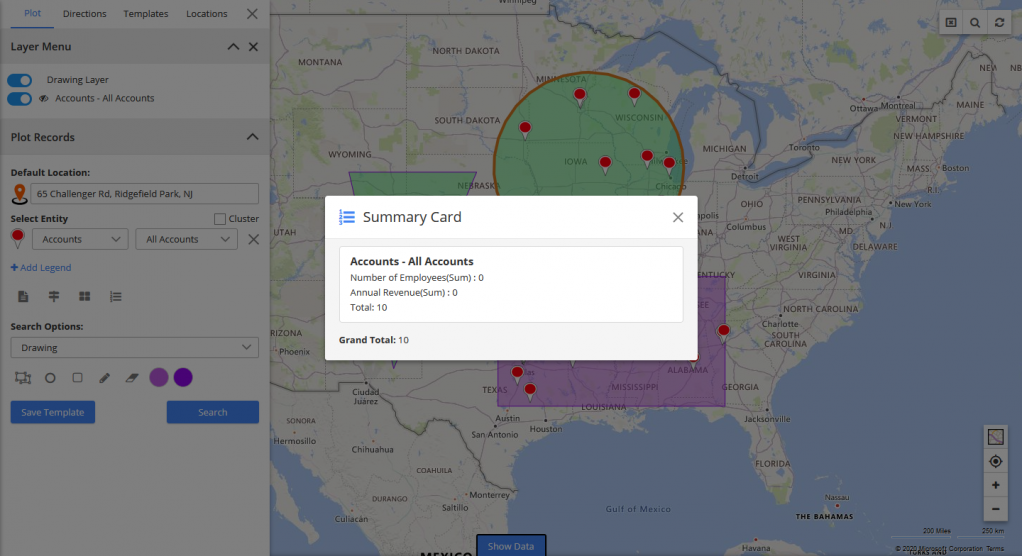Viewport: 1022px width, 556px height.
Task: Click the map search magnifier icon
Action: [975, 22]
